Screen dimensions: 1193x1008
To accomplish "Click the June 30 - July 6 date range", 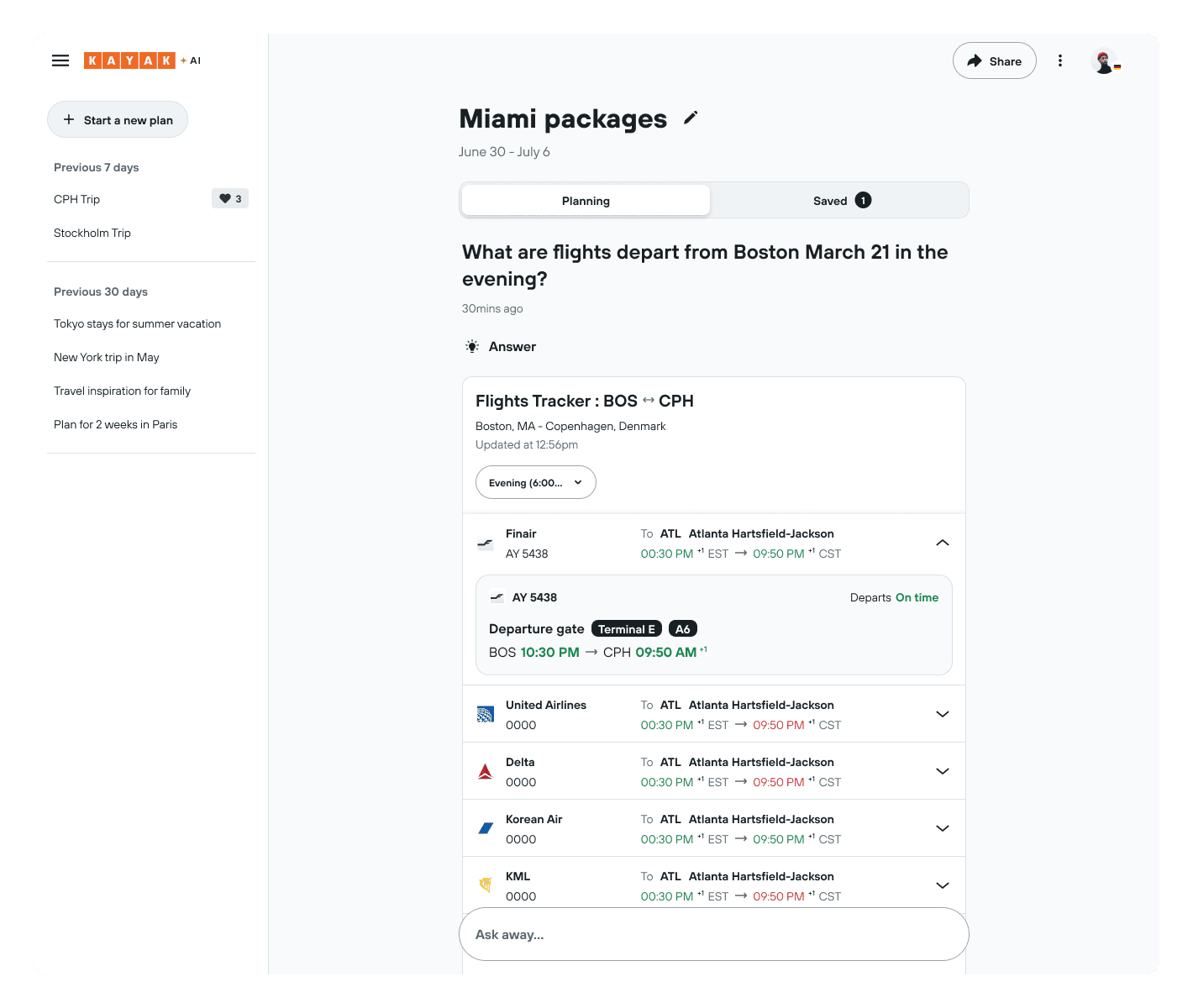I will click(x=504, y=151).
